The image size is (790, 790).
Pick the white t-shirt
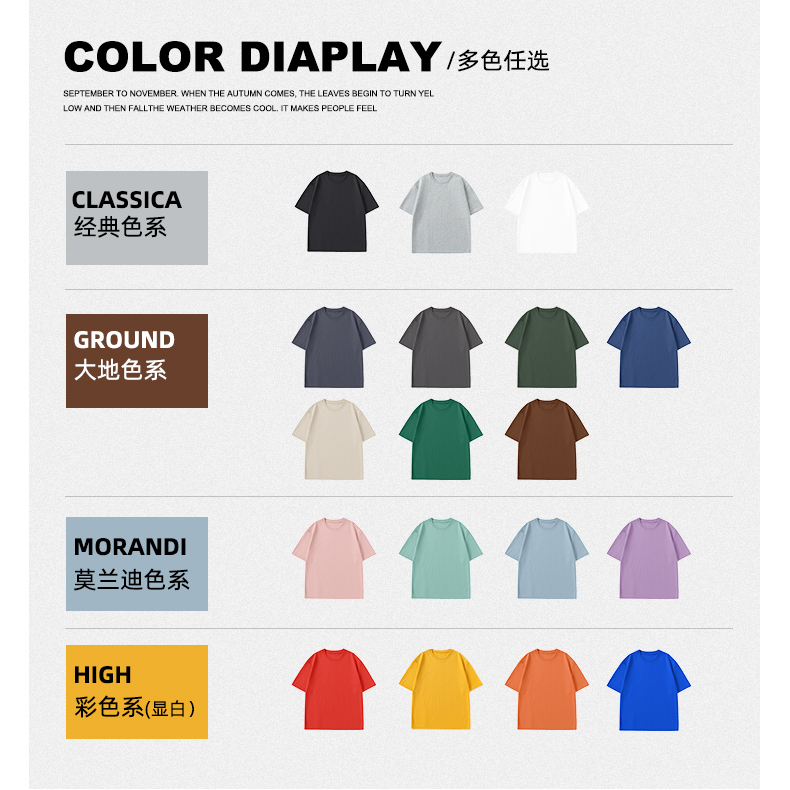pos(547,212)
